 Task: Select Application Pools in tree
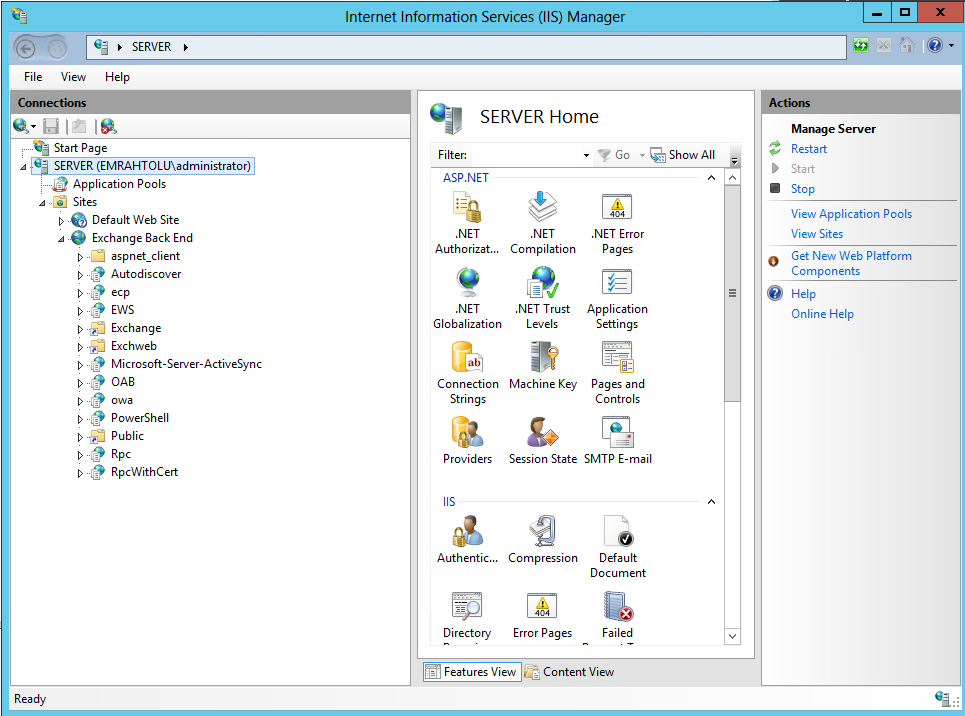(119, 184)
